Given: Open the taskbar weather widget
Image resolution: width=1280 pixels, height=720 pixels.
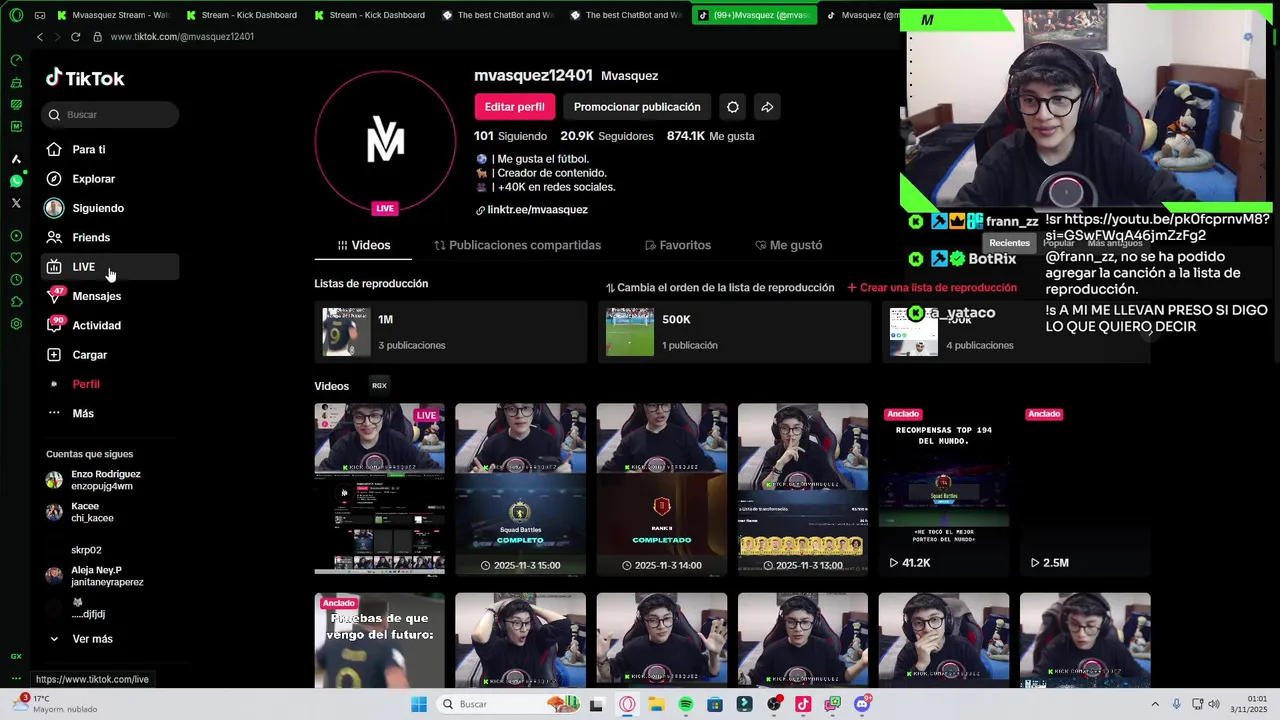Looking at the screenshot, I should (55, 704).
